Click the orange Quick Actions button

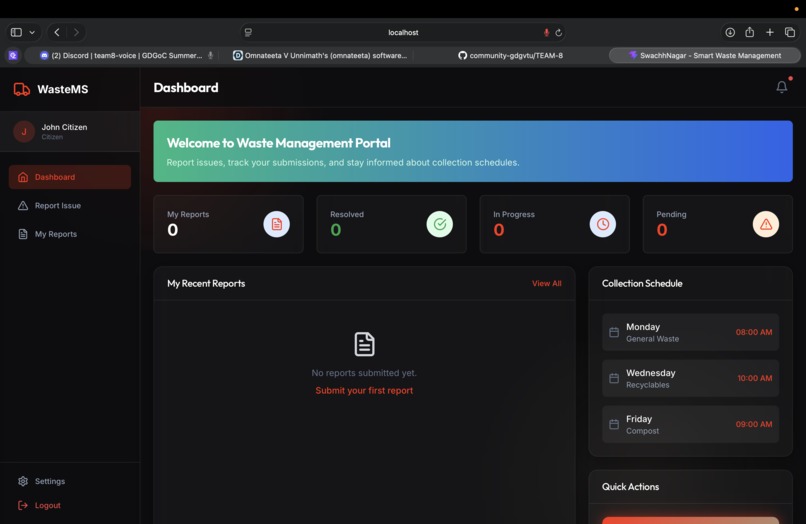pos(690,520)
